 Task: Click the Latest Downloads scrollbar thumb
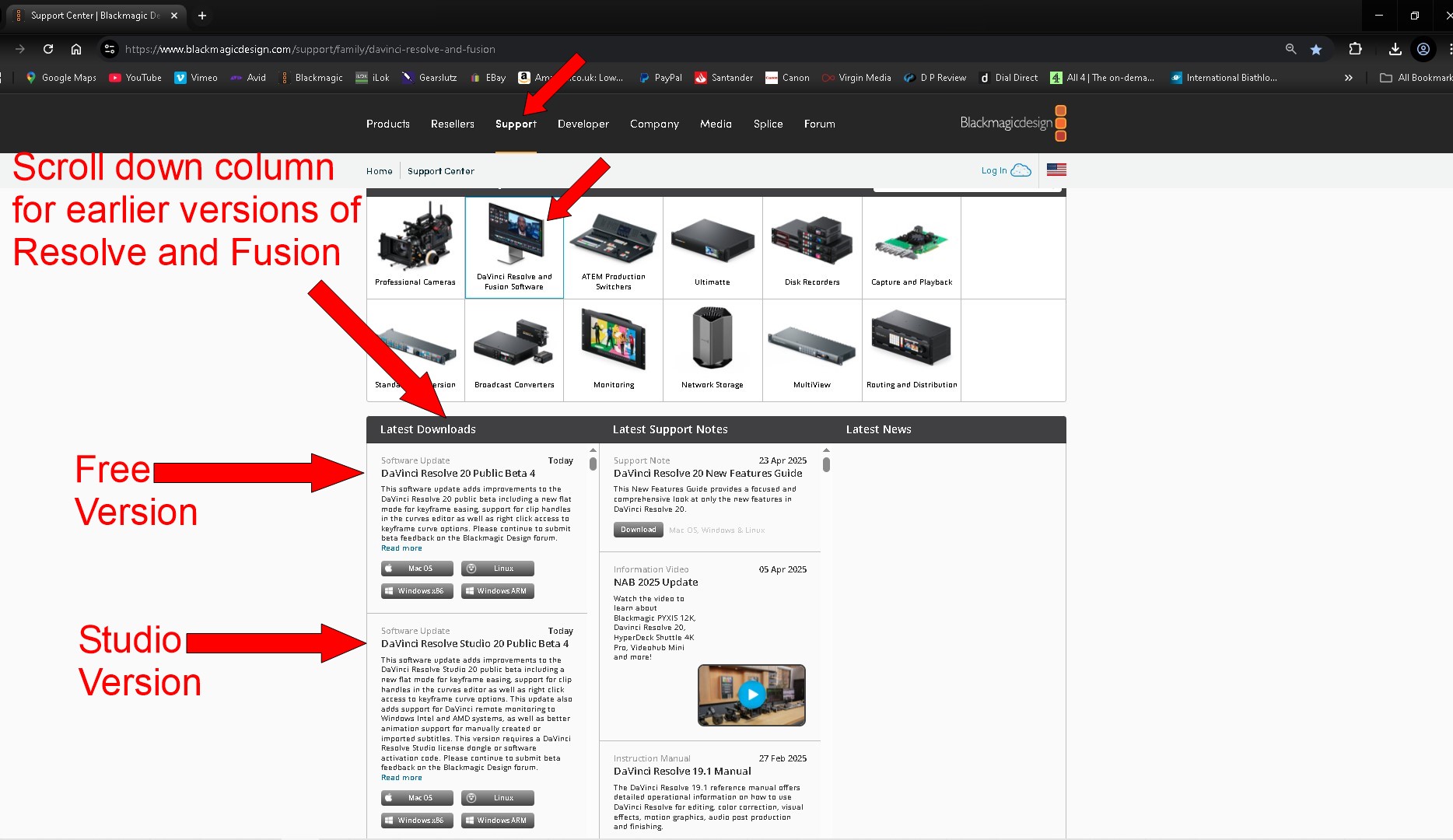(x=593, y=464)
